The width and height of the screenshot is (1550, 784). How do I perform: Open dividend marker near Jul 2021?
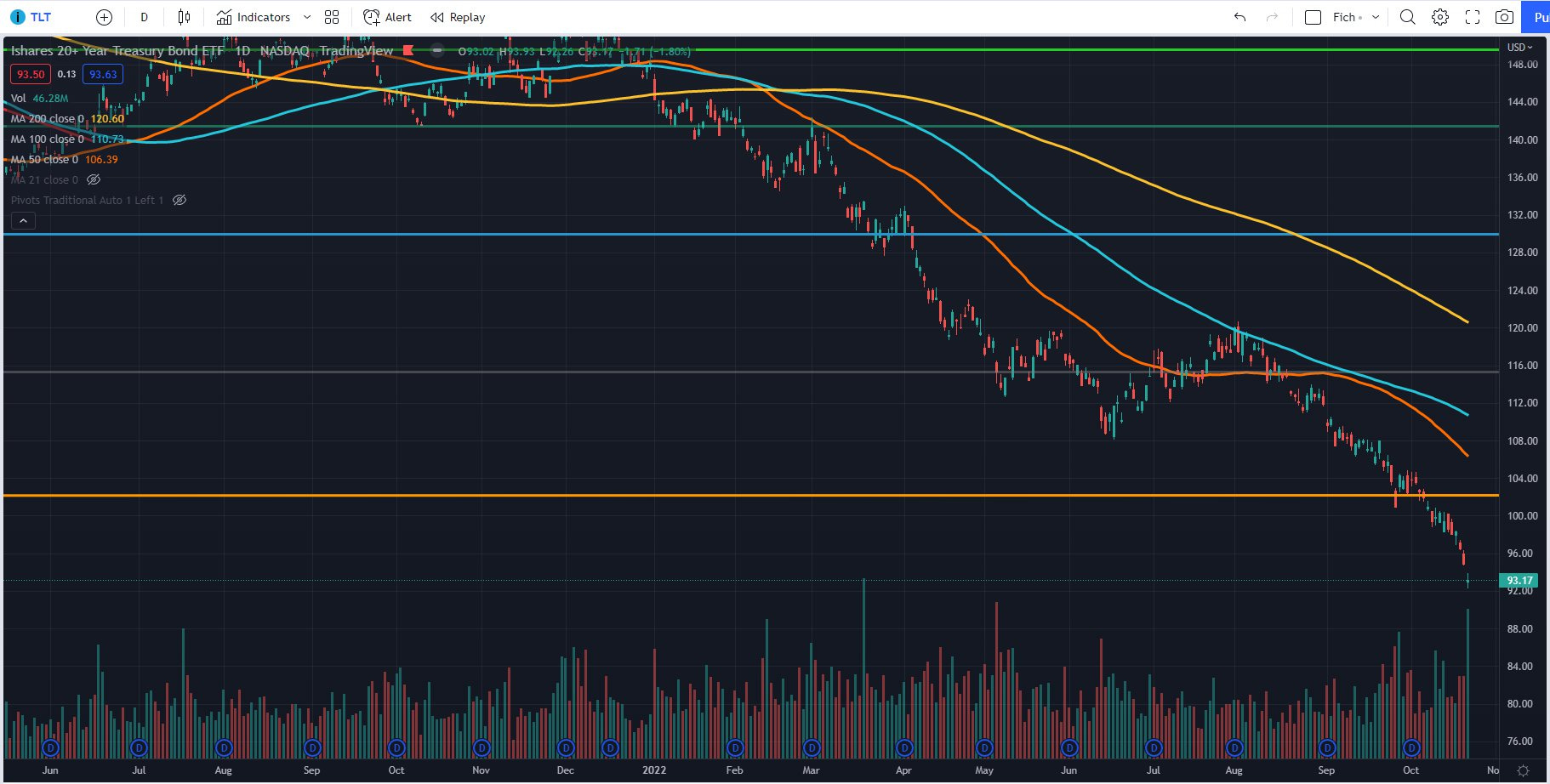tap(139, 748)
